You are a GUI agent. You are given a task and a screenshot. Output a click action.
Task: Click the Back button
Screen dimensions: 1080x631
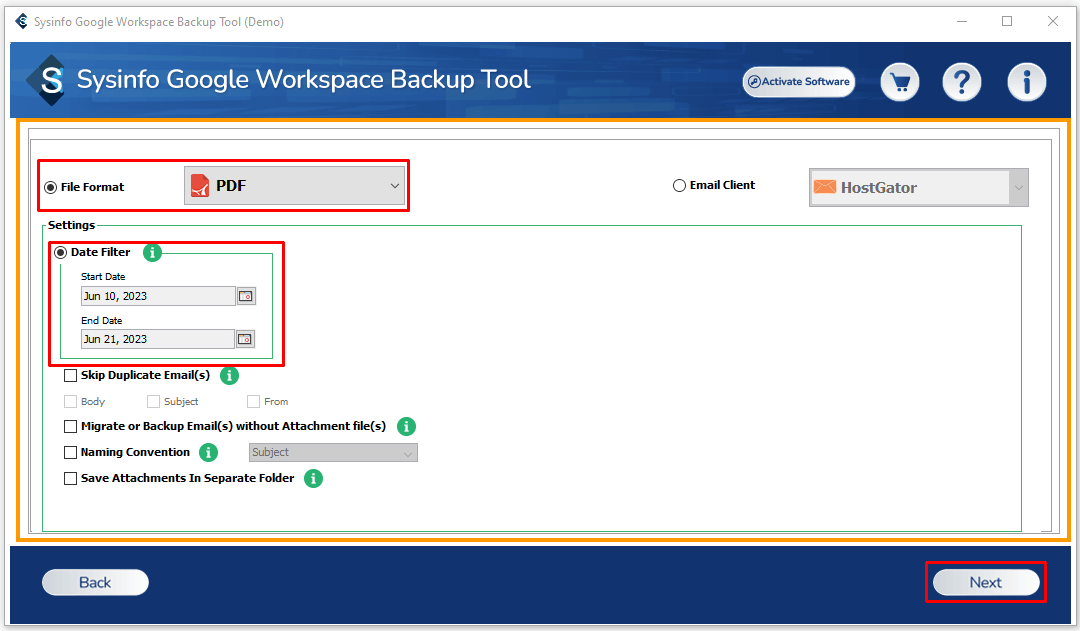pos(95,582)
